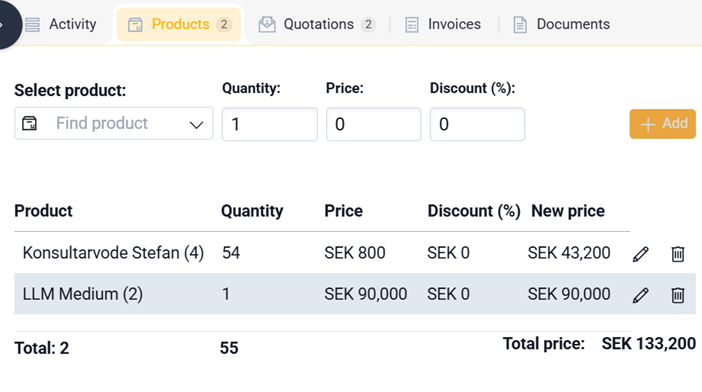Click the LLM Medium discount SEK 0 cell

(x=448, y=294)
